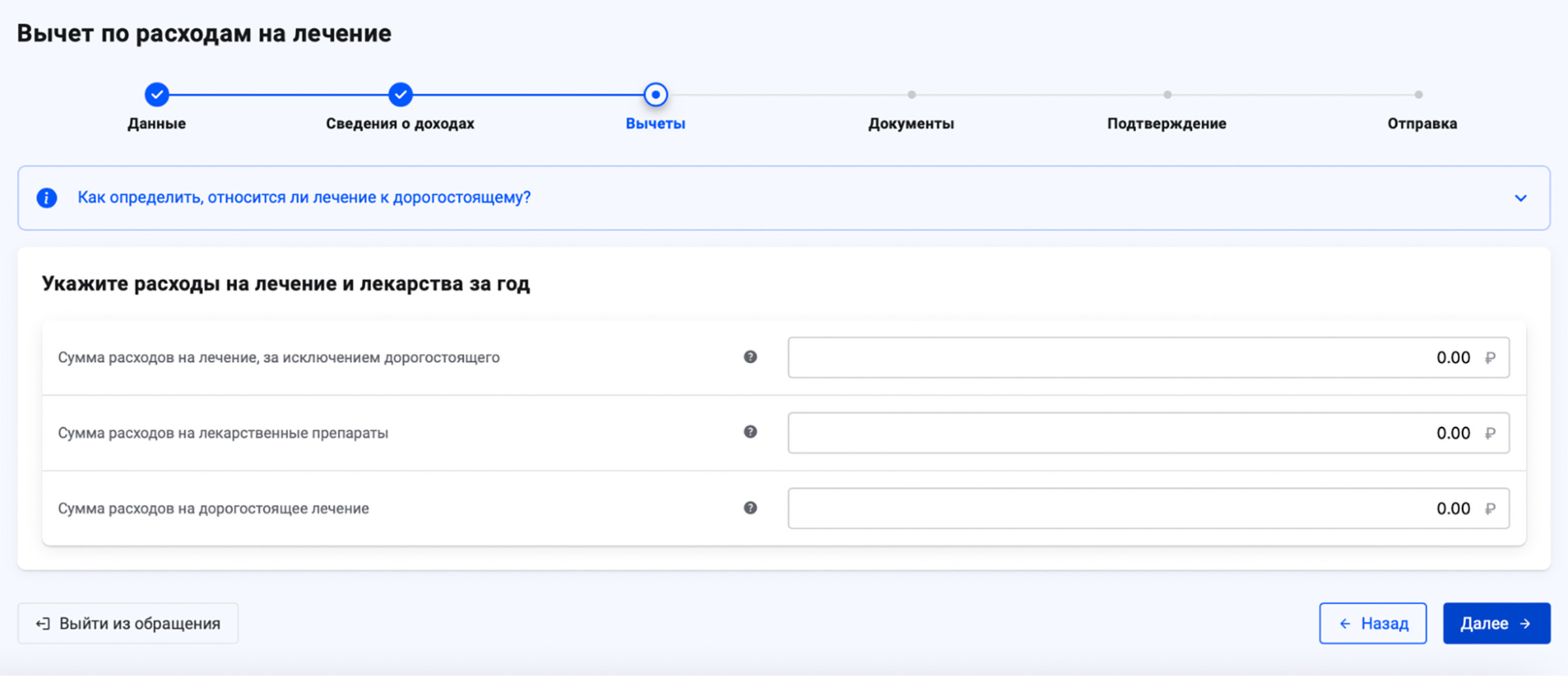Screen dimensions: 1568x676
Task: Click the 'Подтверждение' step dot
Action: point(1168,95)
